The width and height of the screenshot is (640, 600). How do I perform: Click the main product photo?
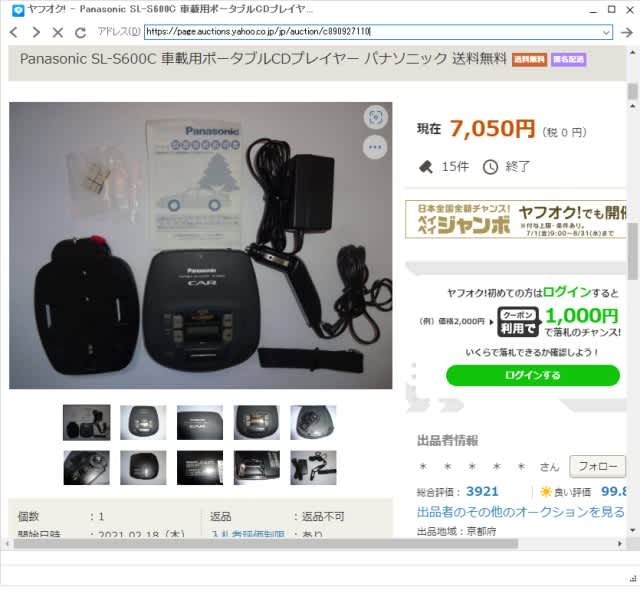point(200,245)
